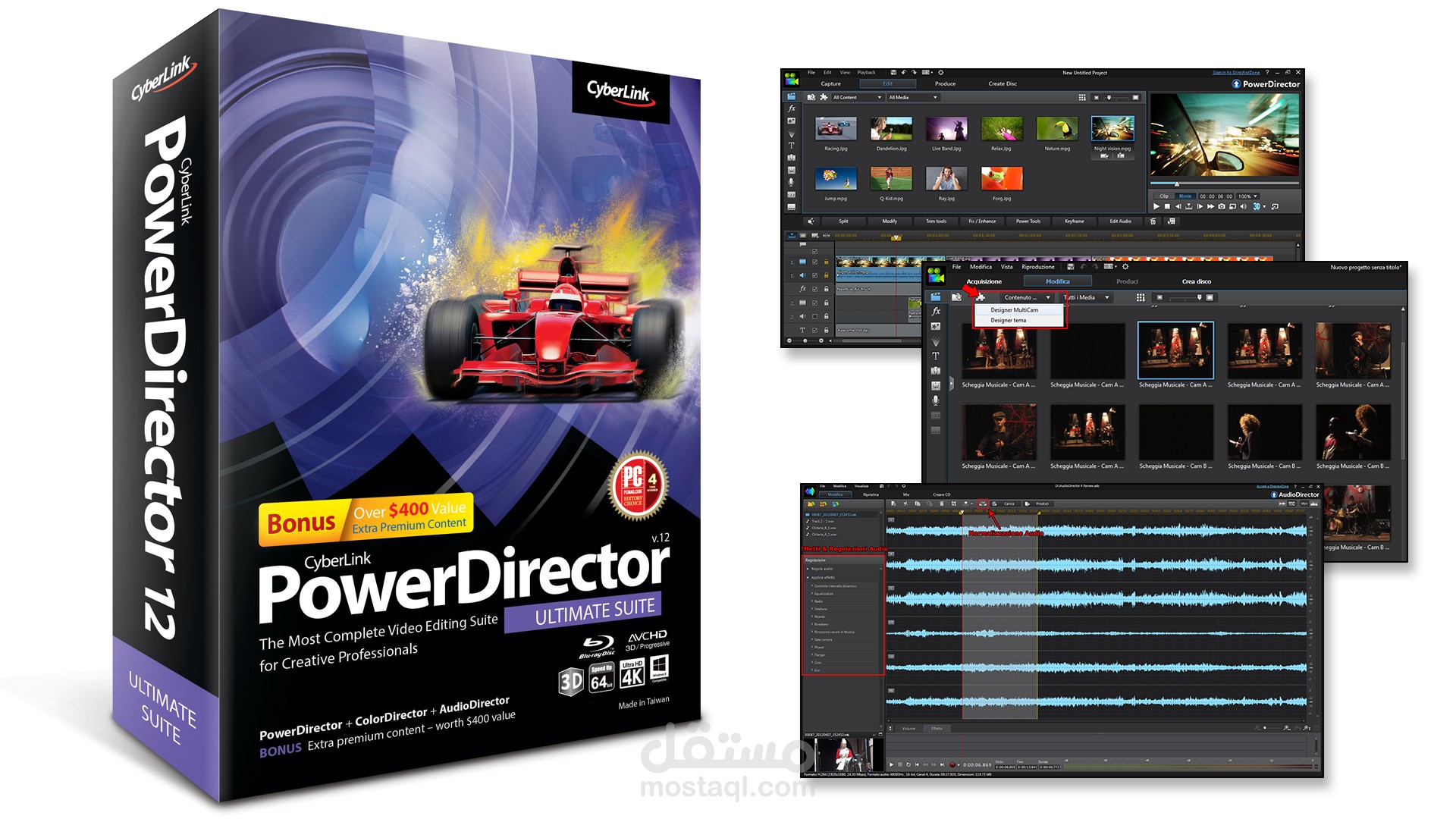The height and width of the screenshot is (819, 1456).
Task: Click puzzle plug-in icon in Italian PowerDirector window
Action: 981,297
